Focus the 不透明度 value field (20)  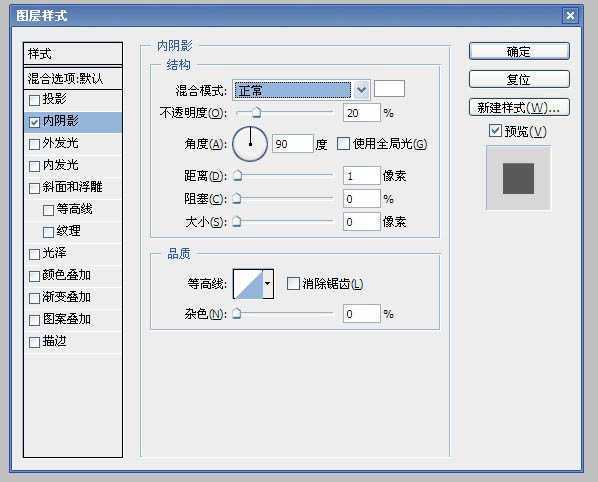point(362,113)
